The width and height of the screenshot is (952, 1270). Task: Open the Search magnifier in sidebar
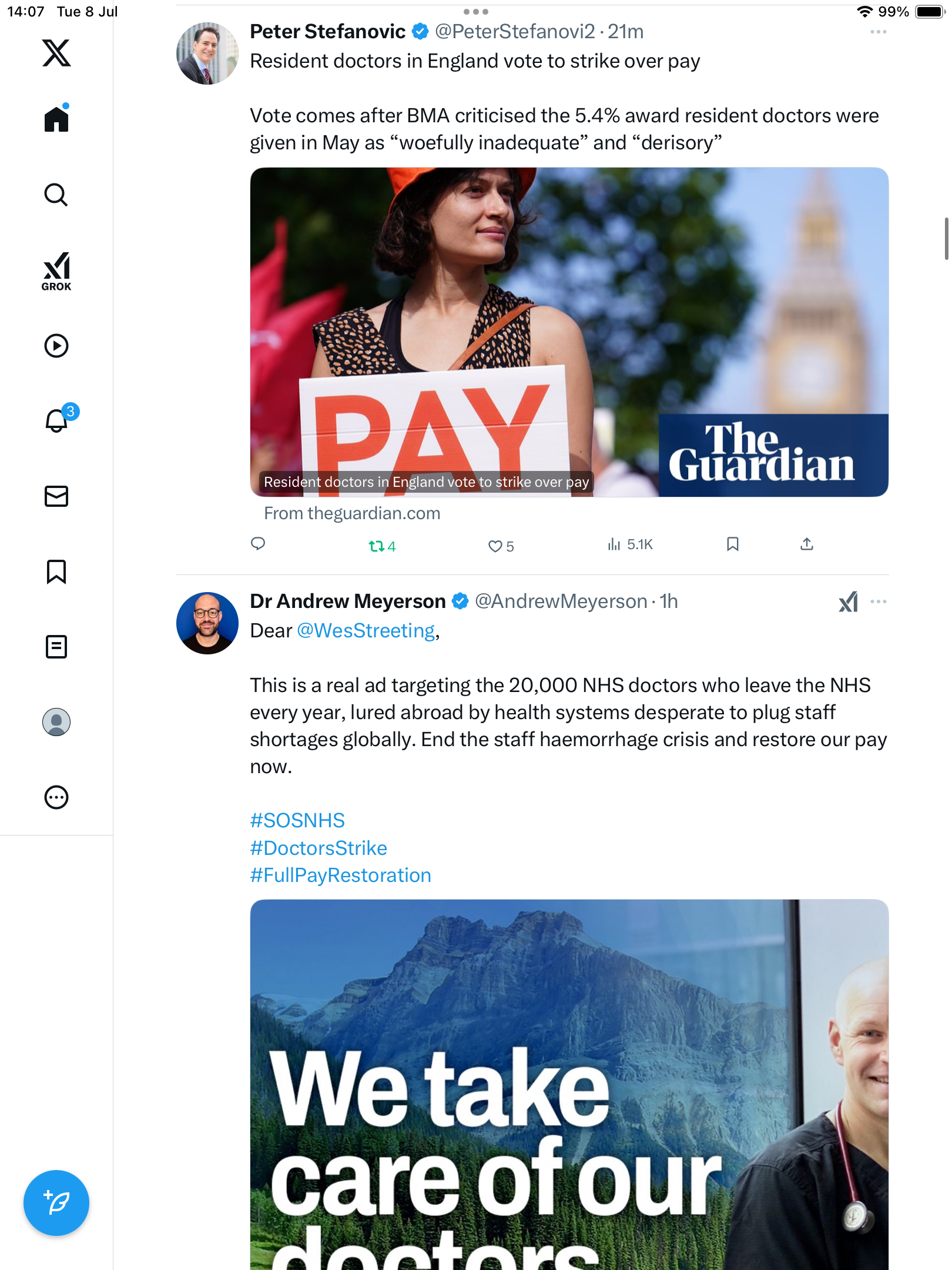[x=56, y=195]
